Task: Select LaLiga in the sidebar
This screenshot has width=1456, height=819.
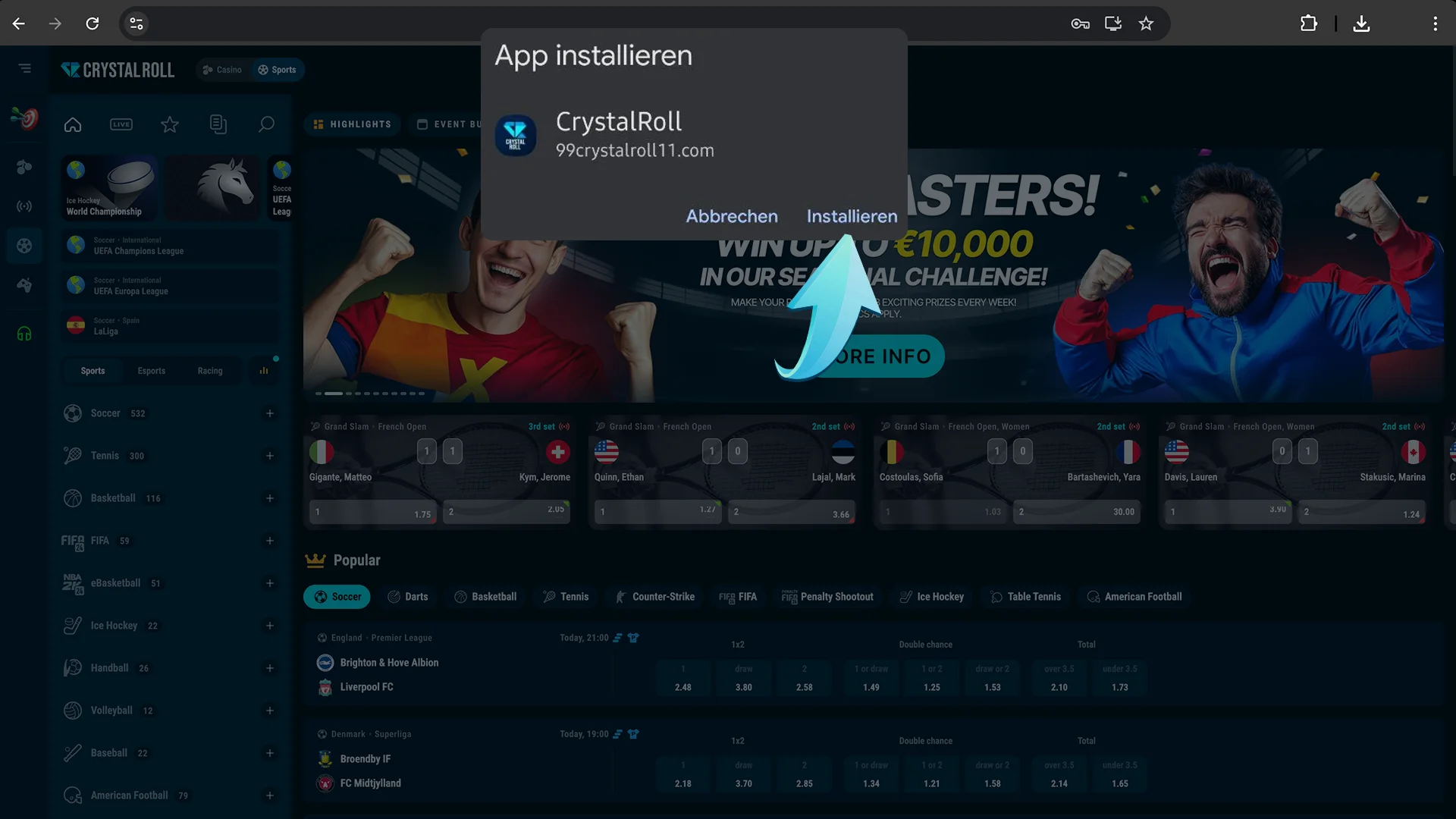Action: (x=170, y=326)
